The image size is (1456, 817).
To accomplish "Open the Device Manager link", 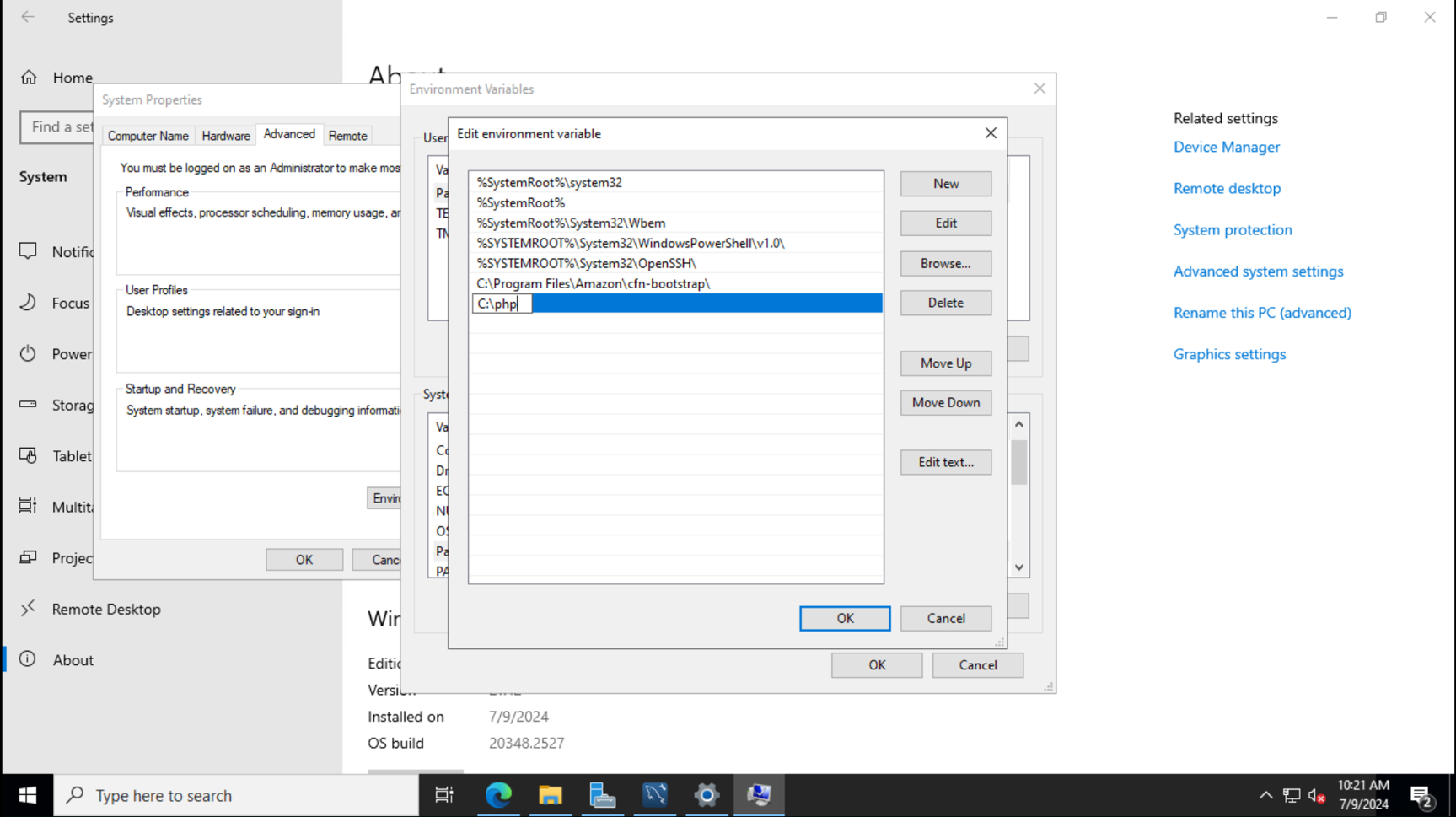I will tap(1226, 147).
